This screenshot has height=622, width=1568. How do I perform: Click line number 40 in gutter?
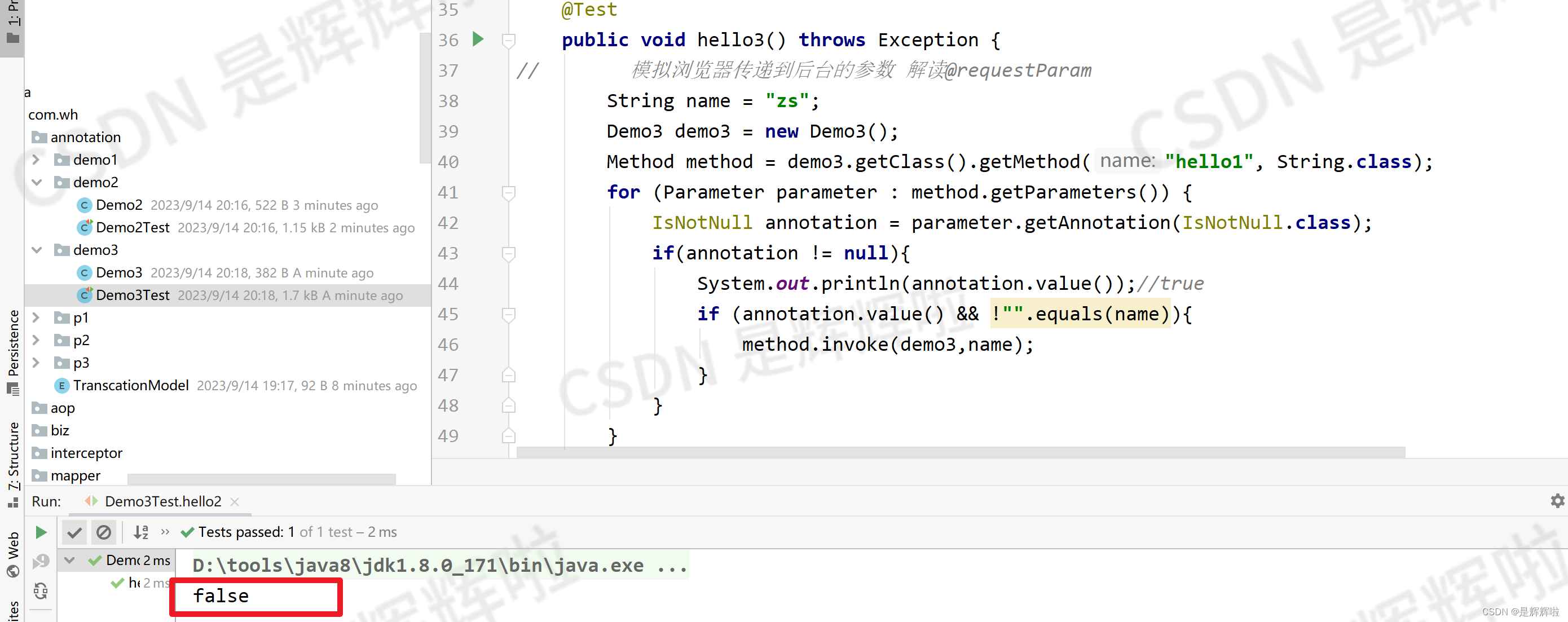click(x=448, y=162)
